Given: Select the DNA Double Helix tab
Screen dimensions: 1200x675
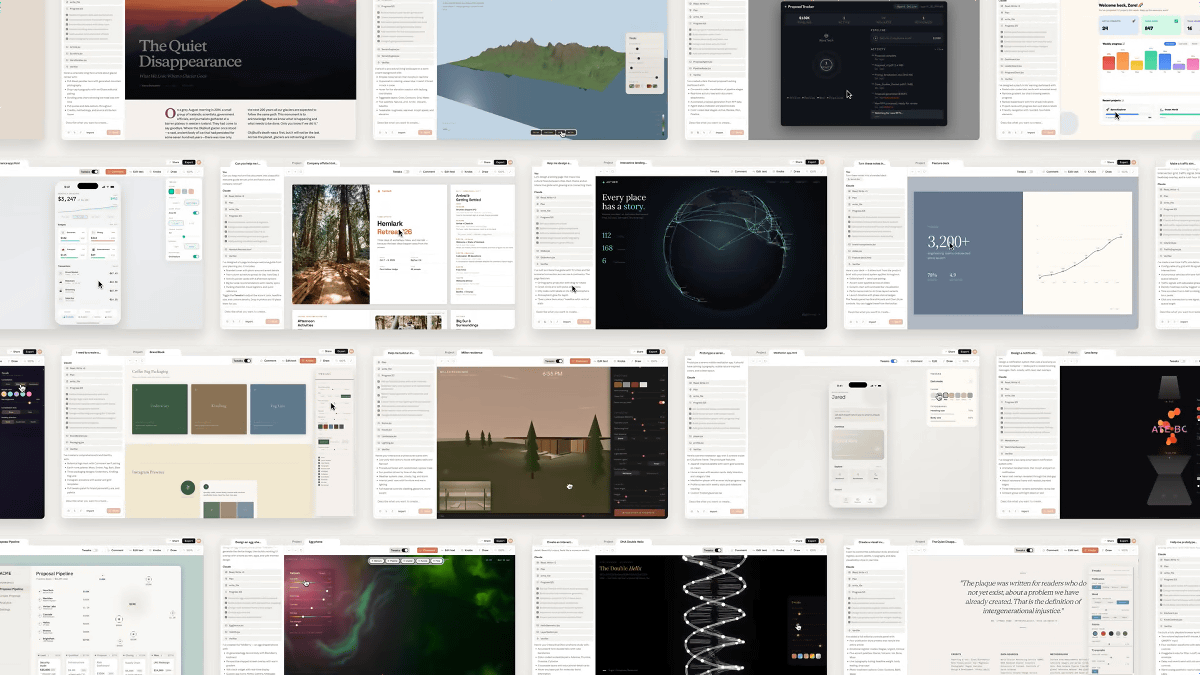Looking at the screenshot, I should click(x=632, y=541).
